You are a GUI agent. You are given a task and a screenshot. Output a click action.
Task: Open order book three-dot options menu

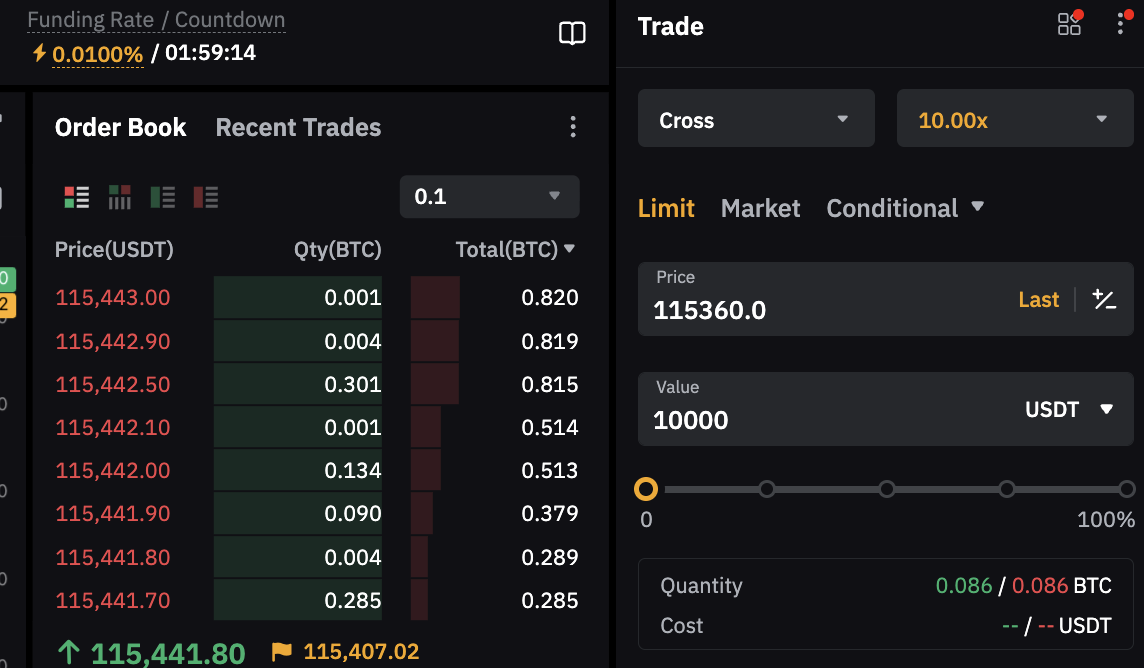(x=572, y=127)
